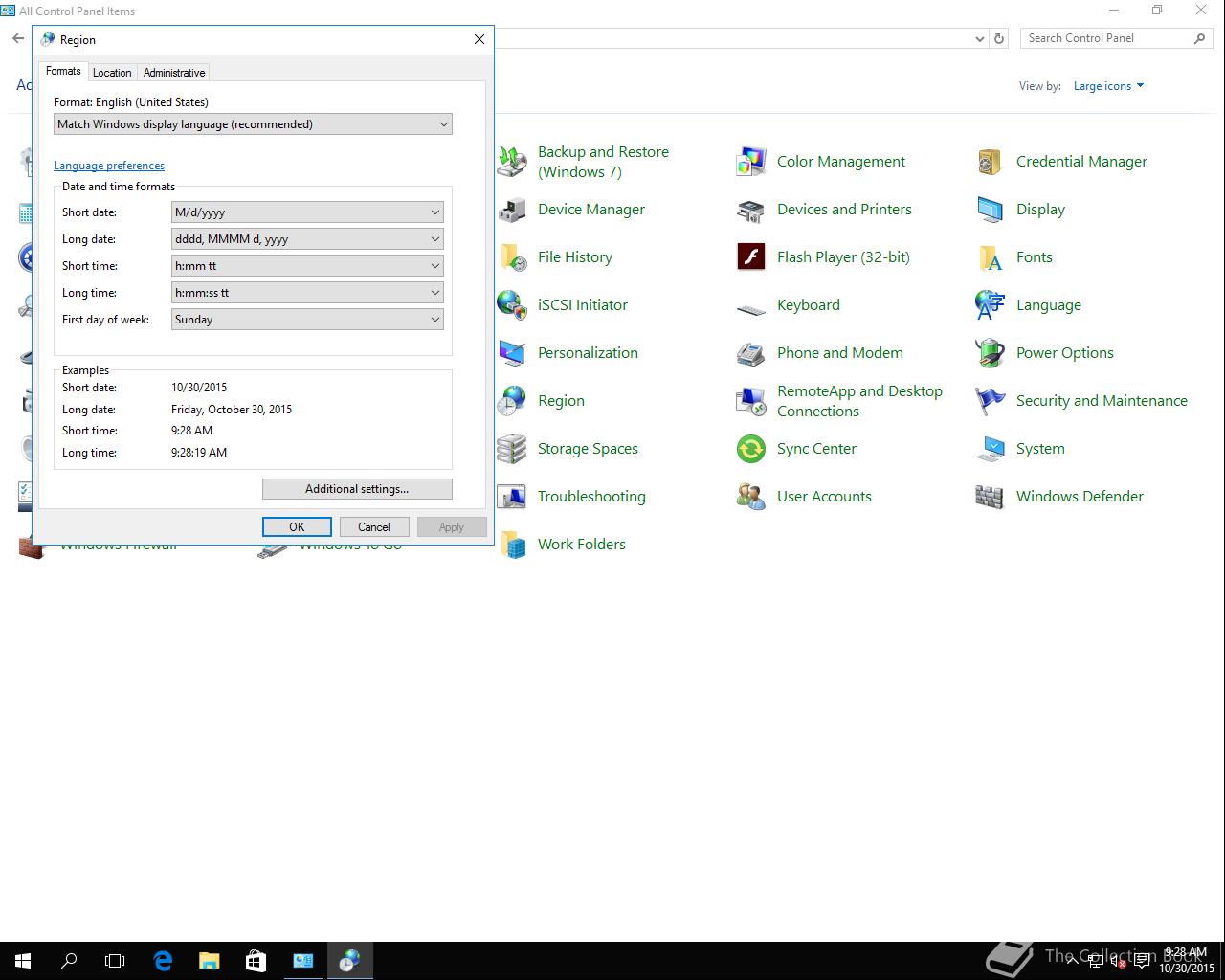Refresh the Control Panel address bar
The height and width of the screenshot is (980, 1225).
tap(999, 38)
